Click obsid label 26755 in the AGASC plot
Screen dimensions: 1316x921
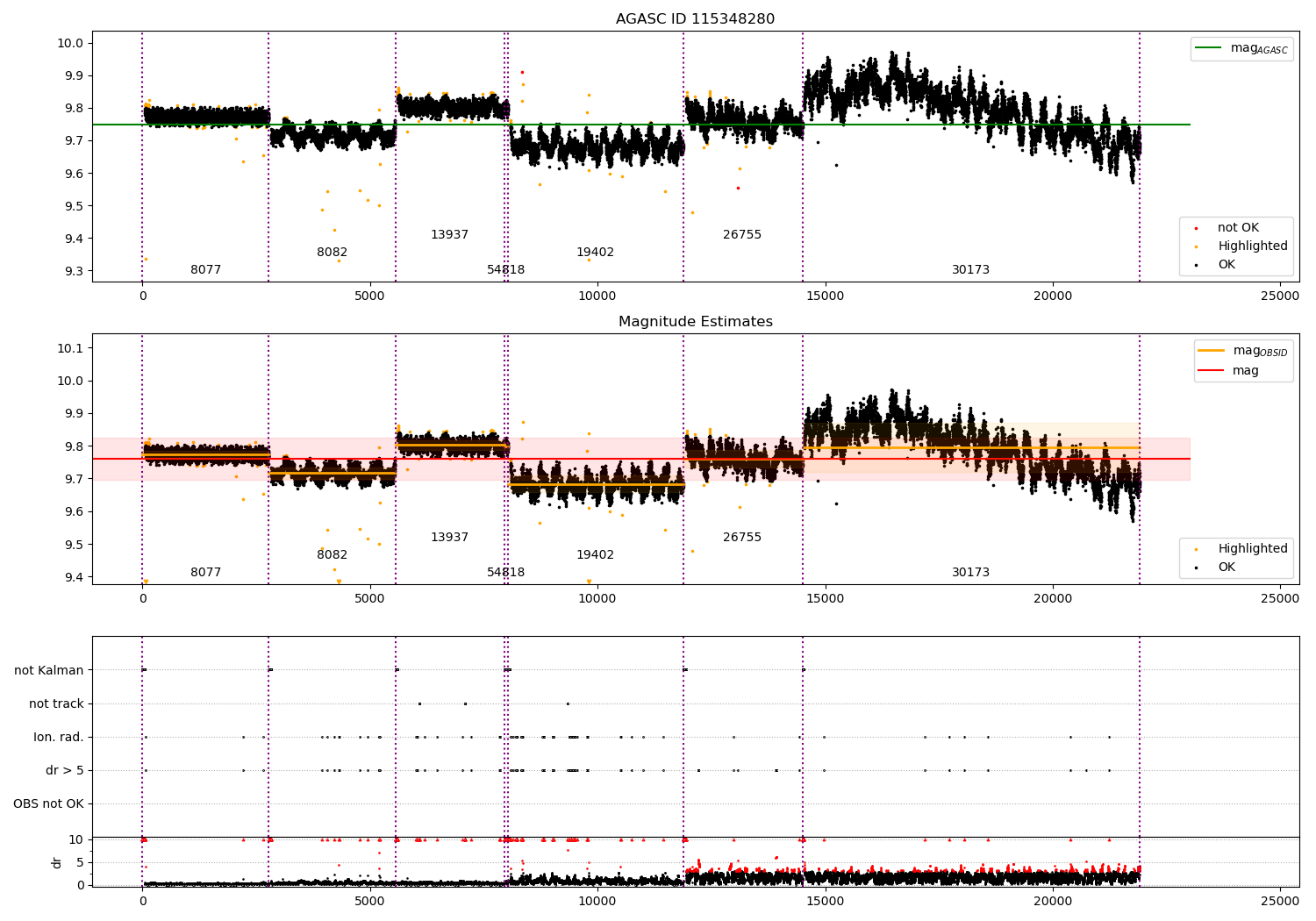(742, 235)
